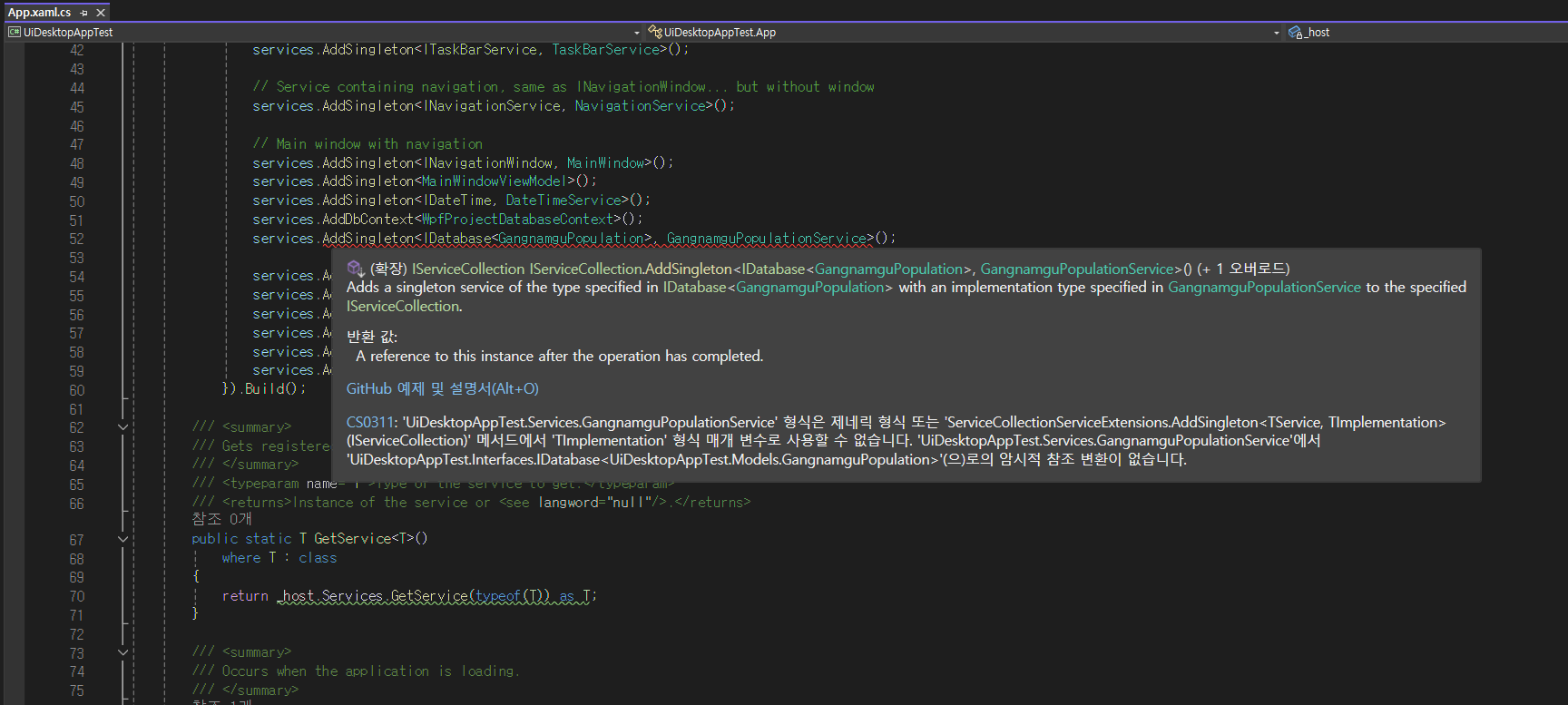Viewport: 1568px width, 705px height.
Task: Collapse the GetService method at line 67
Action: point(122,539)
